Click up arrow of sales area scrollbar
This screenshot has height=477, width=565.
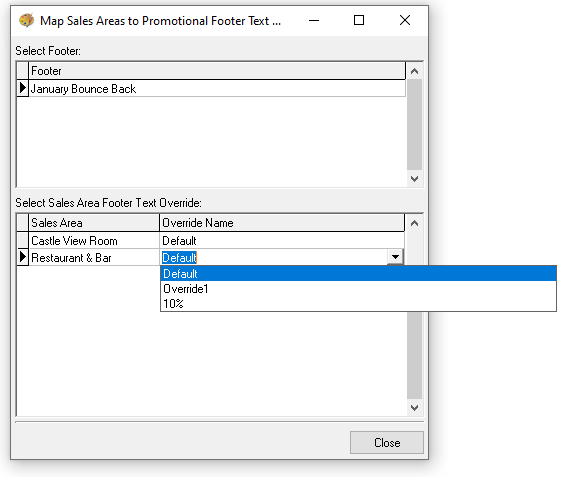[x=414, y=223]
